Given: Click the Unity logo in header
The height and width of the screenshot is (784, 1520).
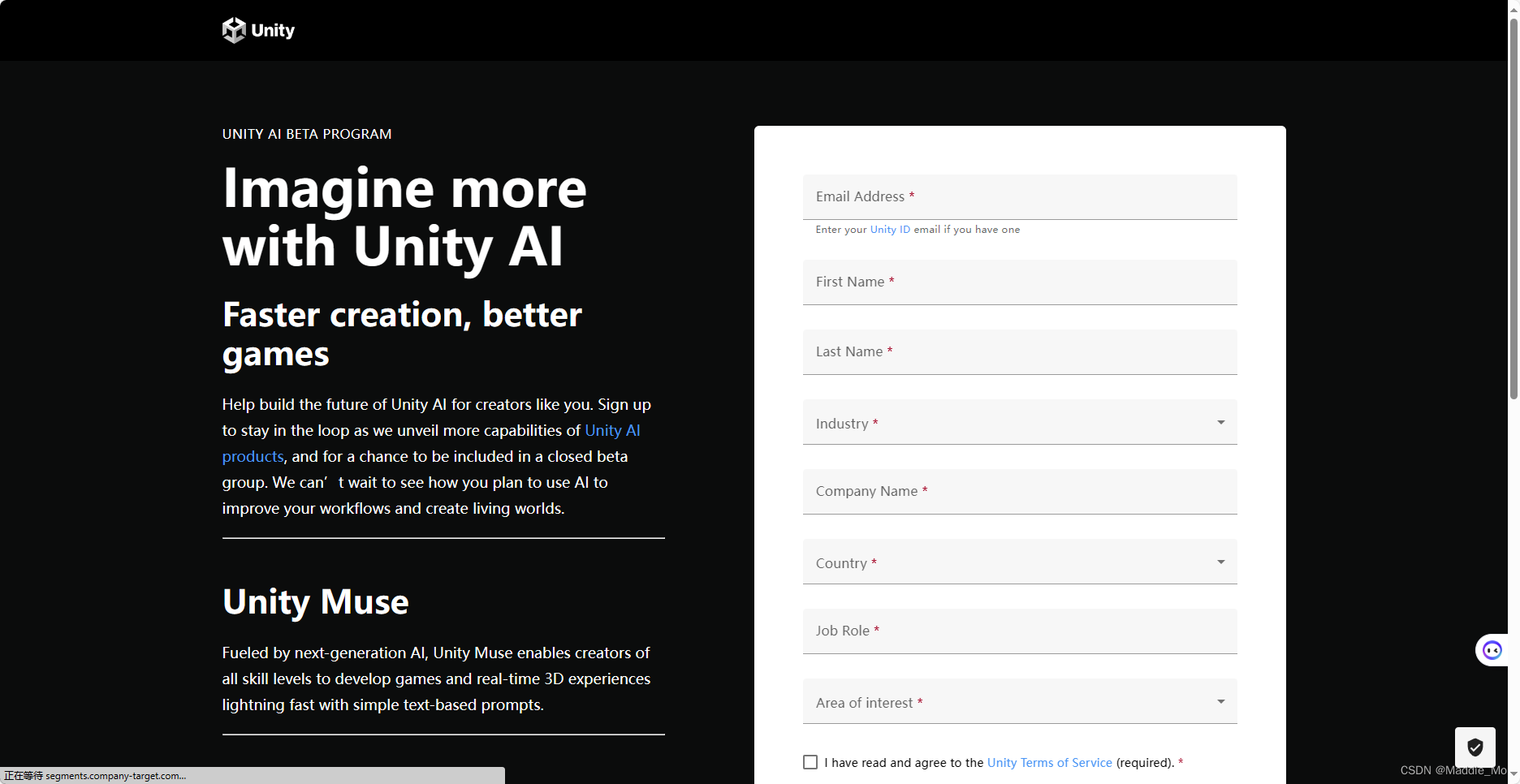Looking at the screenshot, I should pyautogui.click(x=258, y=30).
